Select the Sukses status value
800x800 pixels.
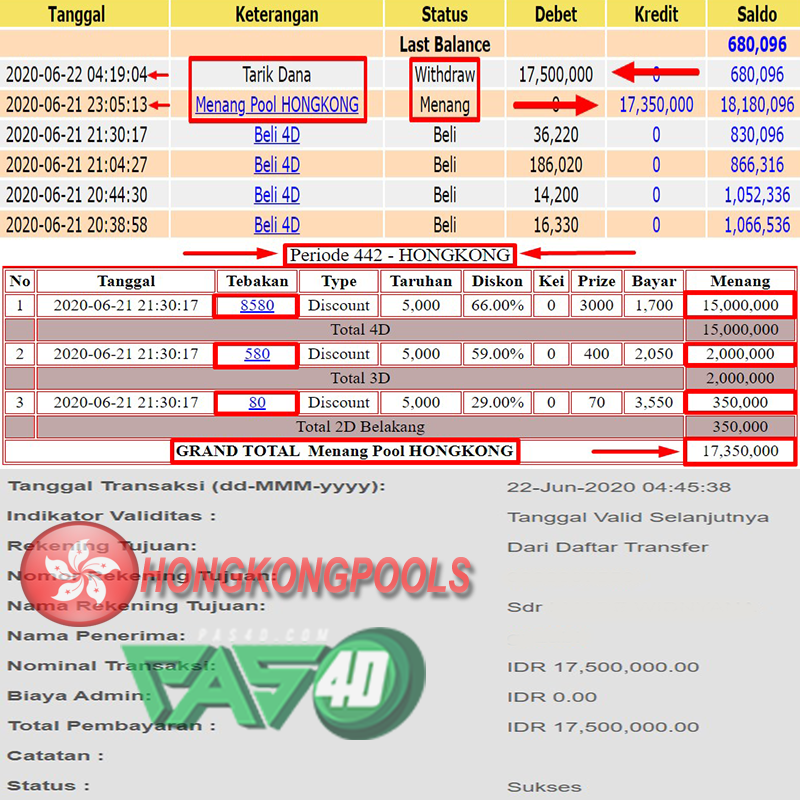(544, 787)
